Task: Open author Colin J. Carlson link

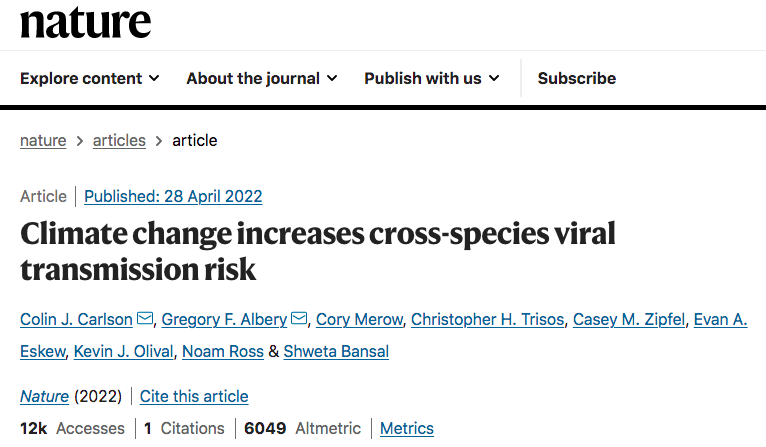Action: coord(76,319)
